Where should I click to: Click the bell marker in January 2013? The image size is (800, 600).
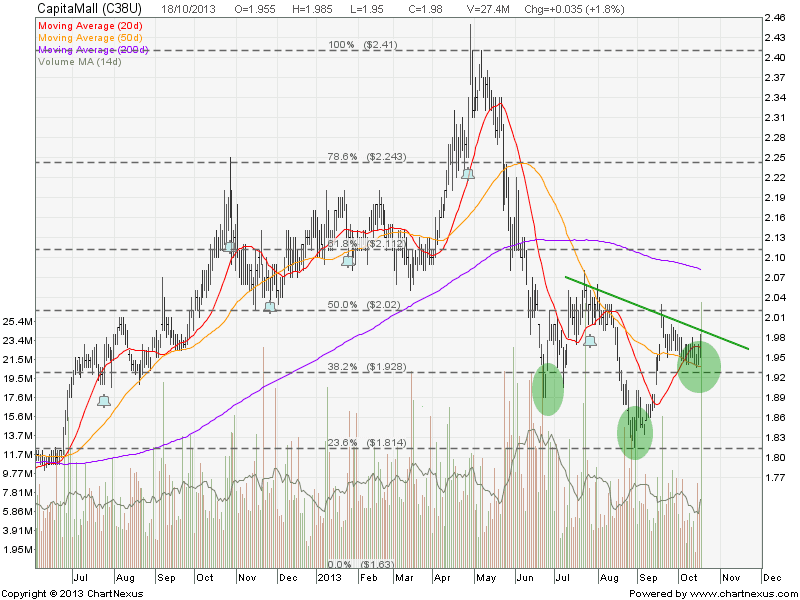click(348, 262)
